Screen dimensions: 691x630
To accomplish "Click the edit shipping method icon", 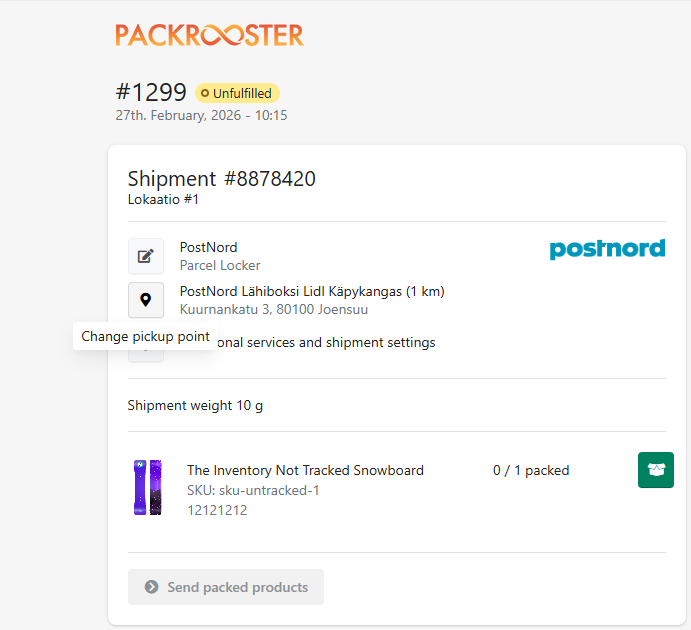I will click(x=146, y=256).
